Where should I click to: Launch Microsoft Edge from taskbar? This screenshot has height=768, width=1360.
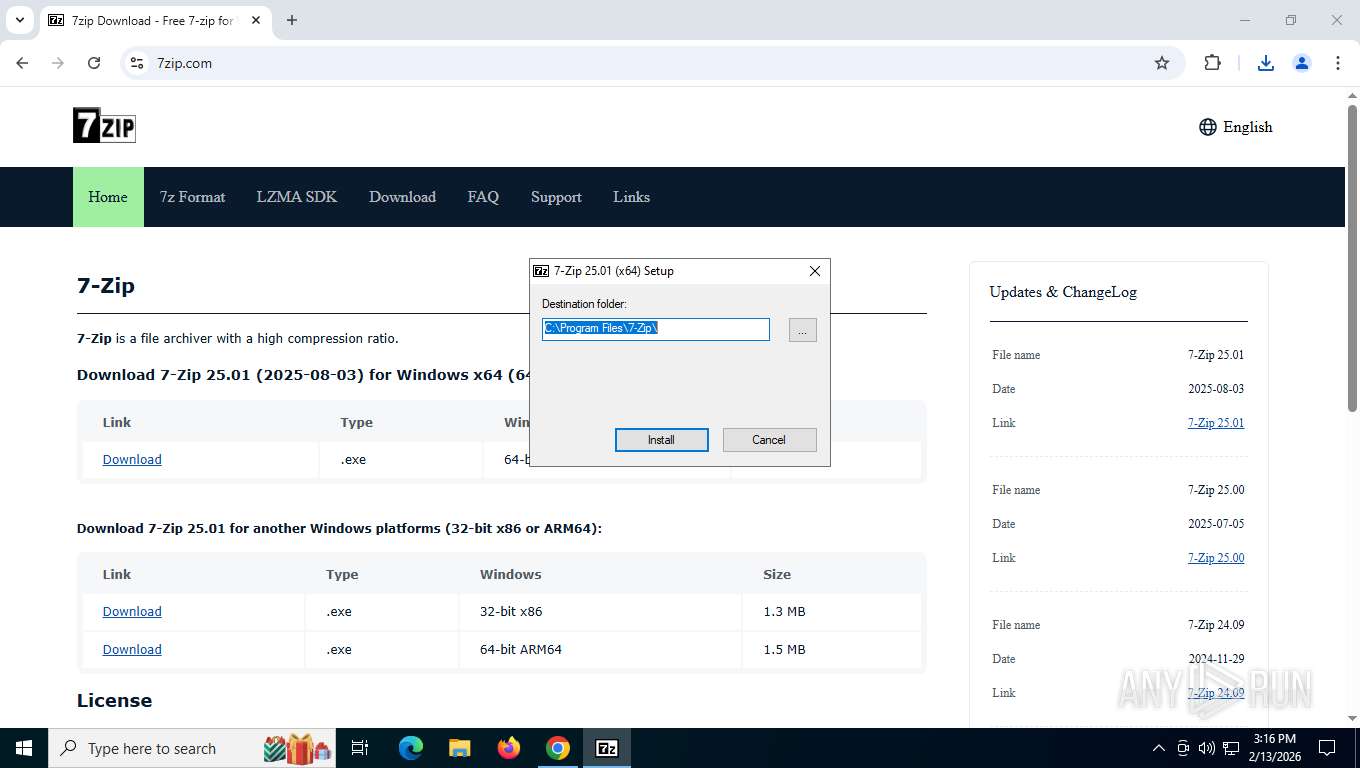click(x=411, y=748)
